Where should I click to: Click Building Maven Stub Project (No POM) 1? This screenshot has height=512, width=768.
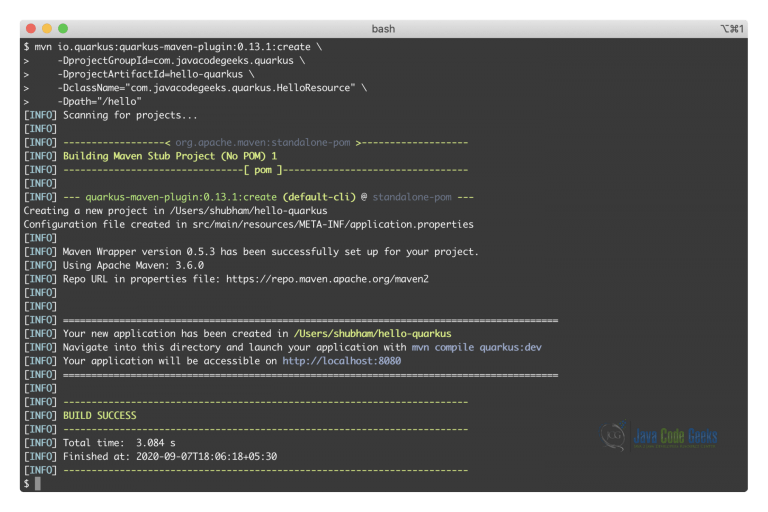click(x=170, y=156)
